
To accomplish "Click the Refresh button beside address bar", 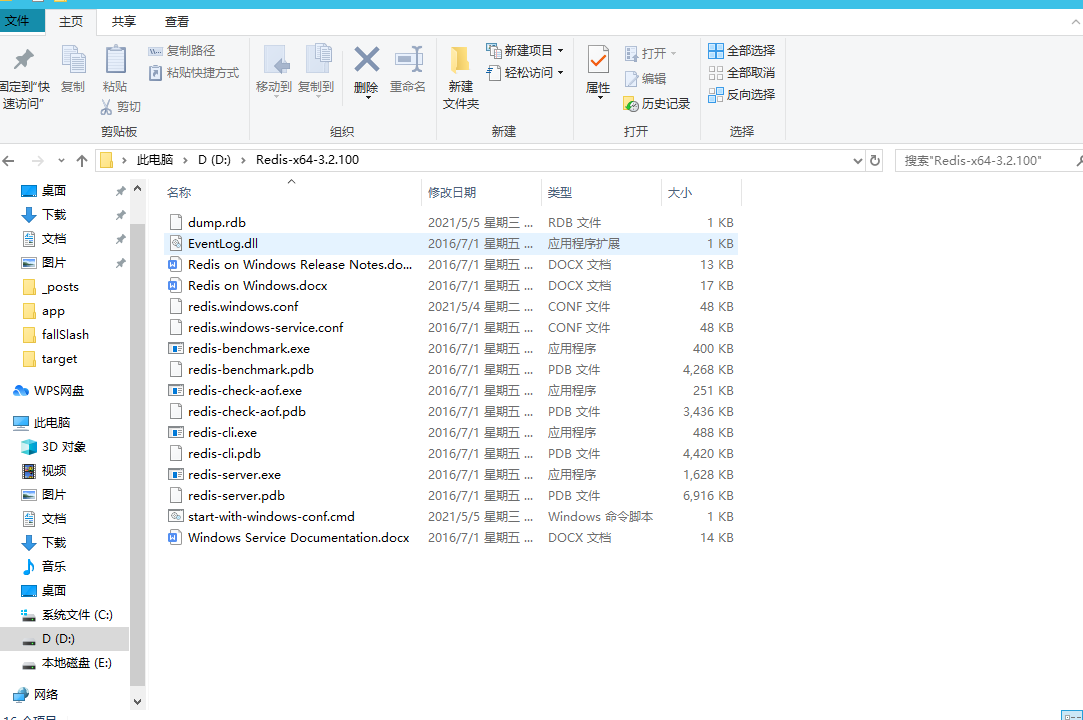I will (x=875, y=160).
